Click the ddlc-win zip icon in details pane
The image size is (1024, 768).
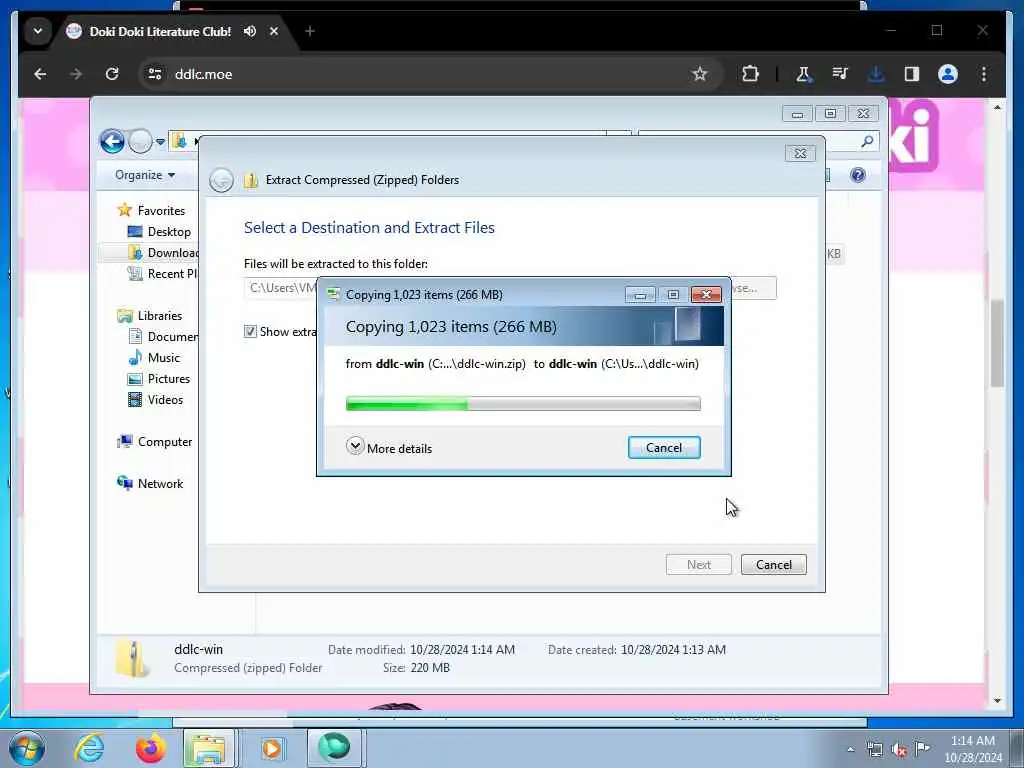coord(133,658)
